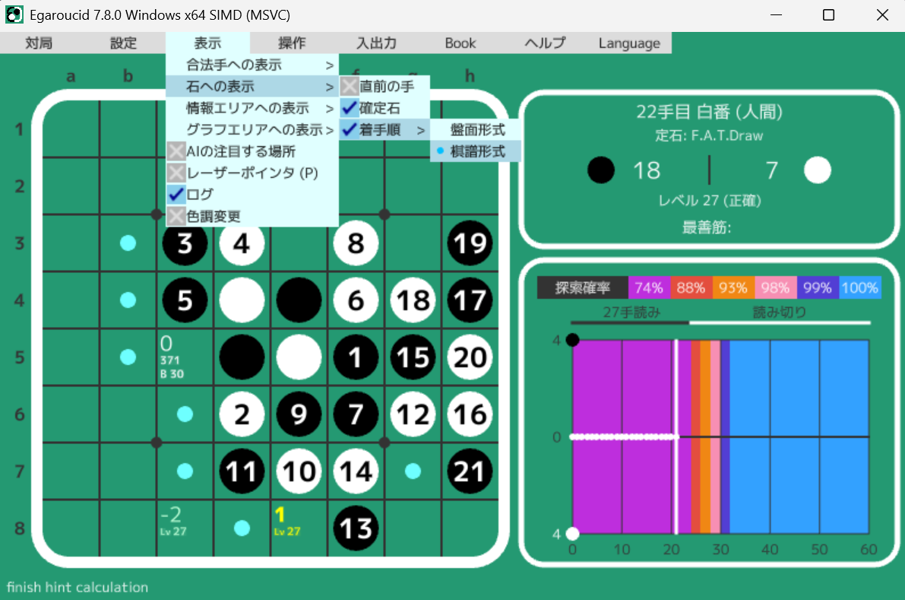Open the 設定 menu

click(x=123, y=43)
